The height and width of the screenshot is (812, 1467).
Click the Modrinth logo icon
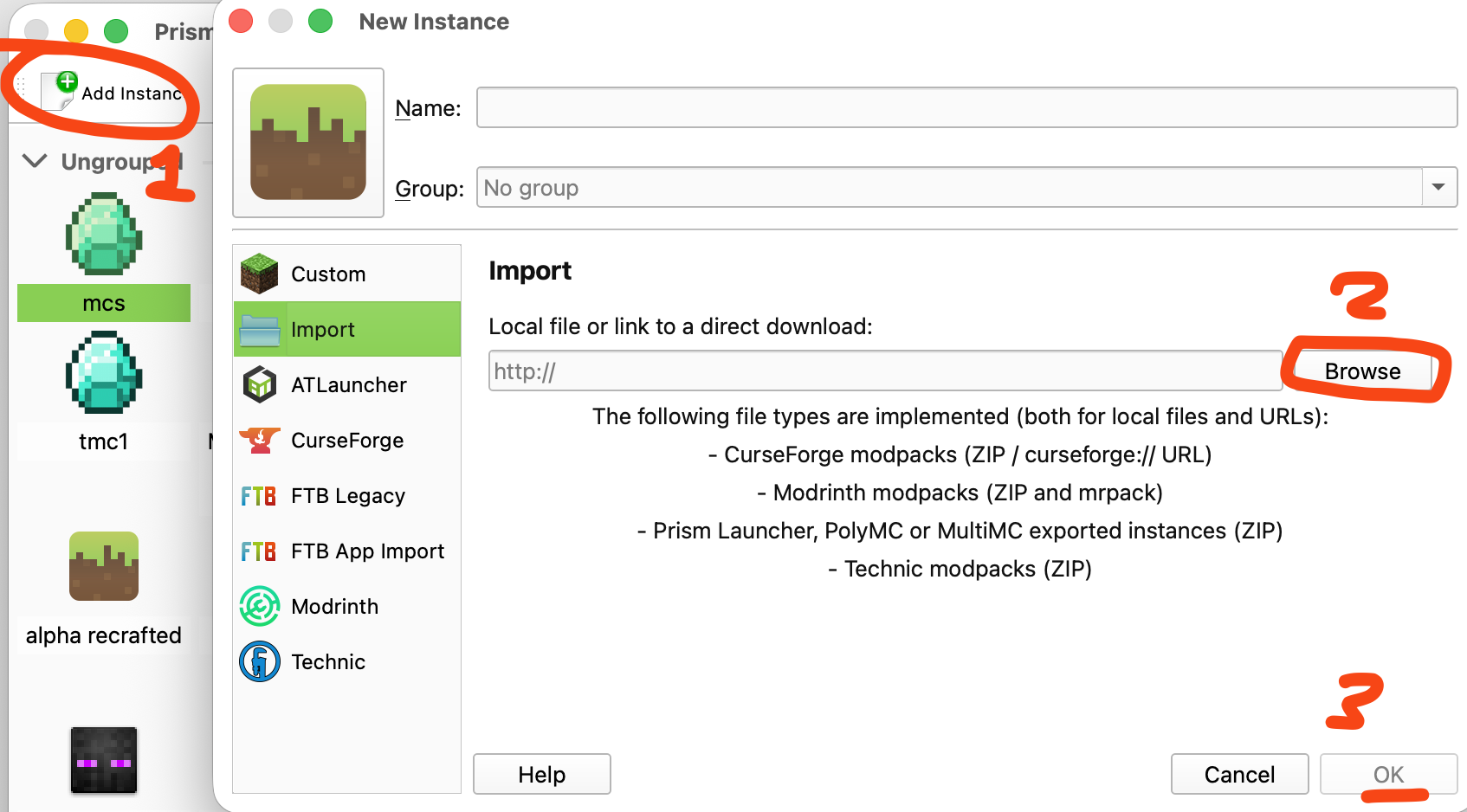tap(260, 606)
